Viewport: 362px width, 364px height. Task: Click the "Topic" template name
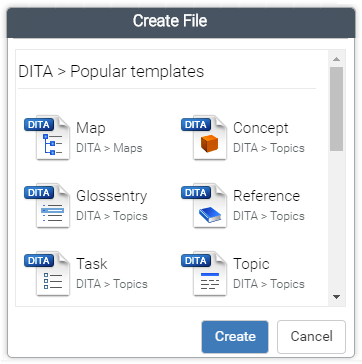[x=251, y=264]
